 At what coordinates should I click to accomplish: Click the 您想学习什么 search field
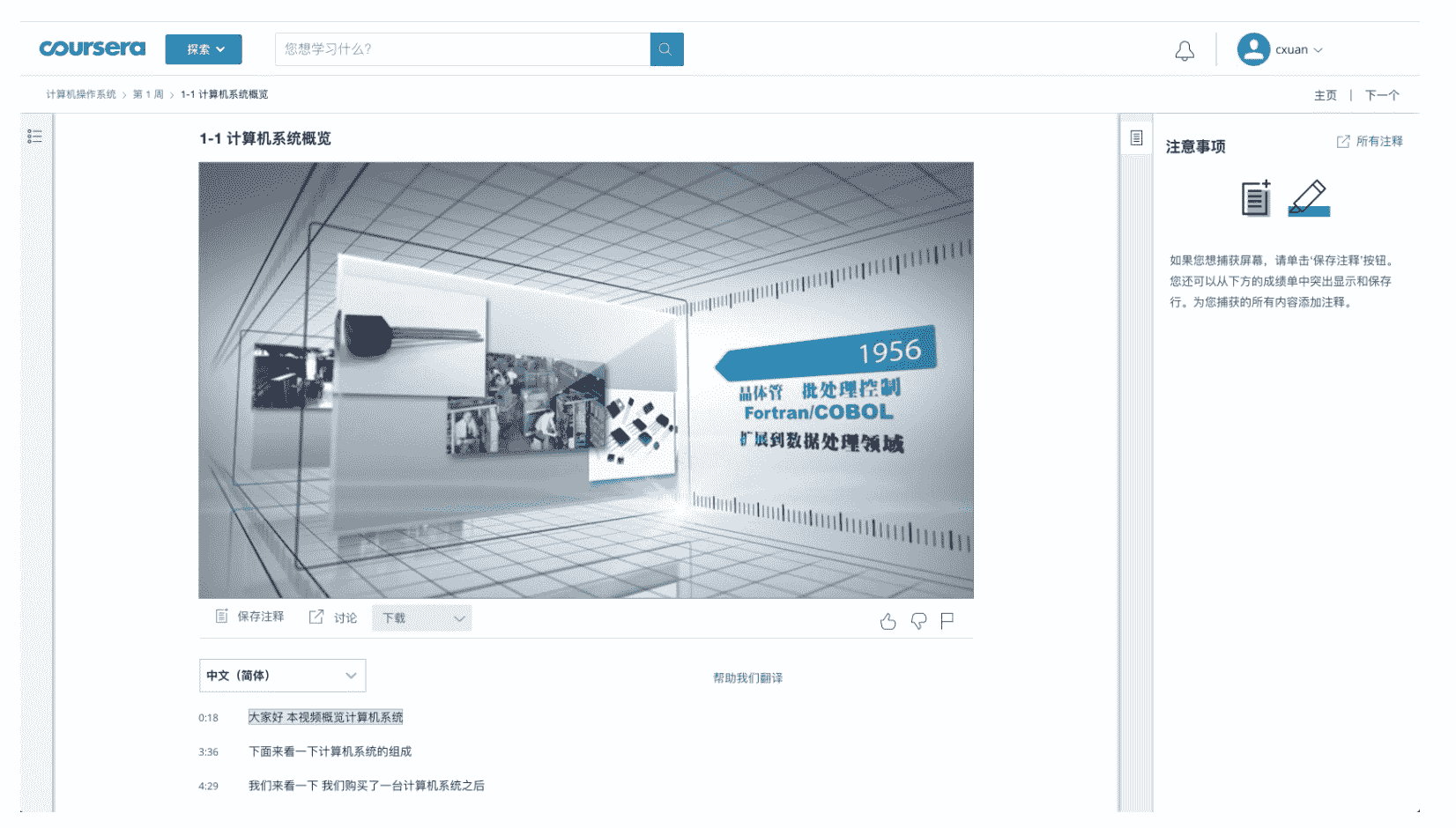(462, 49)
